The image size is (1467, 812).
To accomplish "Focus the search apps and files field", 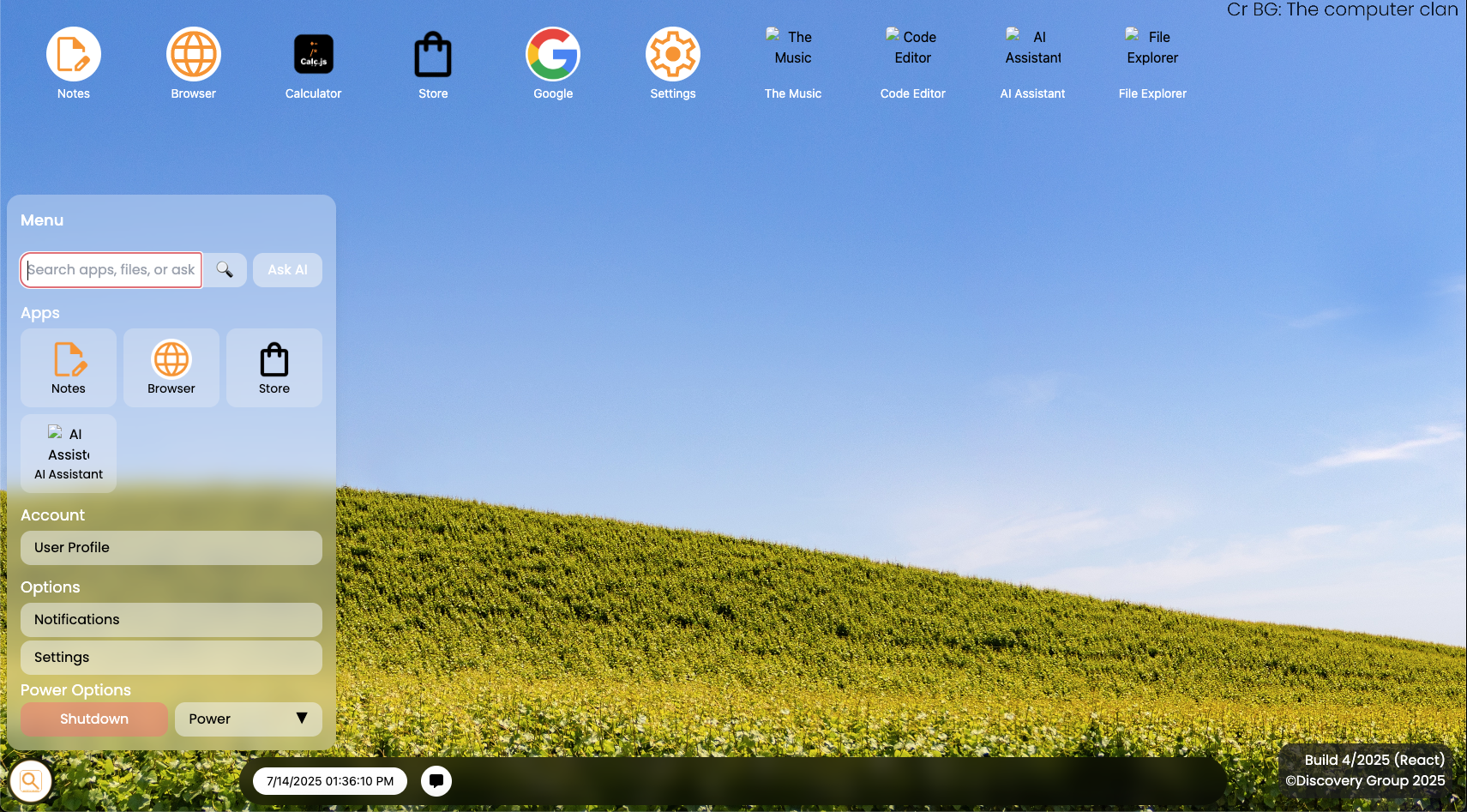I will 111,270.
